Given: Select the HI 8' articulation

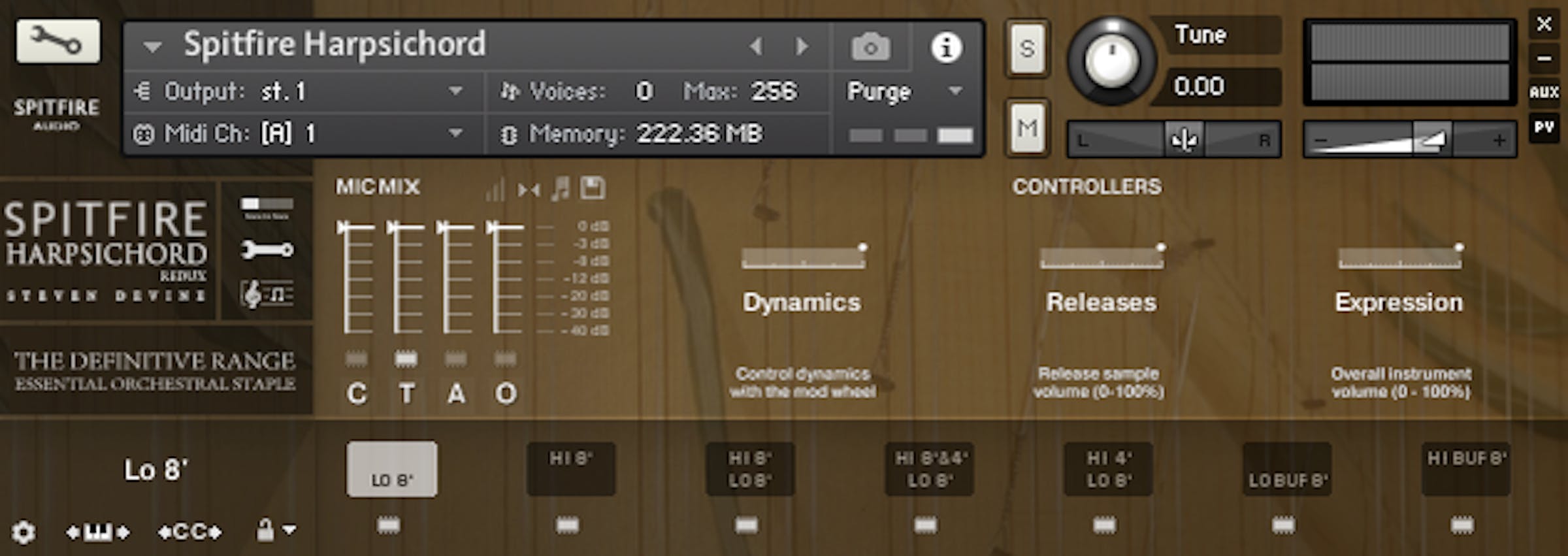Looking at the screenshot, I should (571, 468).
